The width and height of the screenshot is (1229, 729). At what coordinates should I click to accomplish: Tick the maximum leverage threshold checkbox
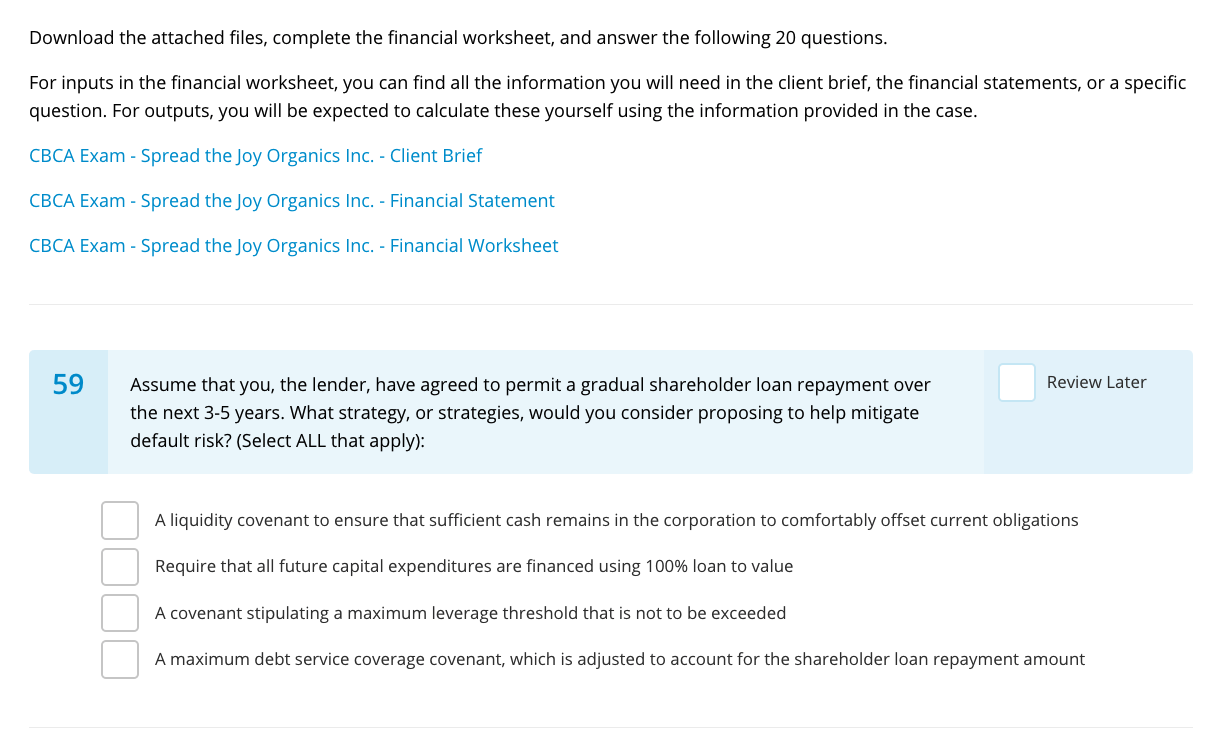tap(120, 613)
